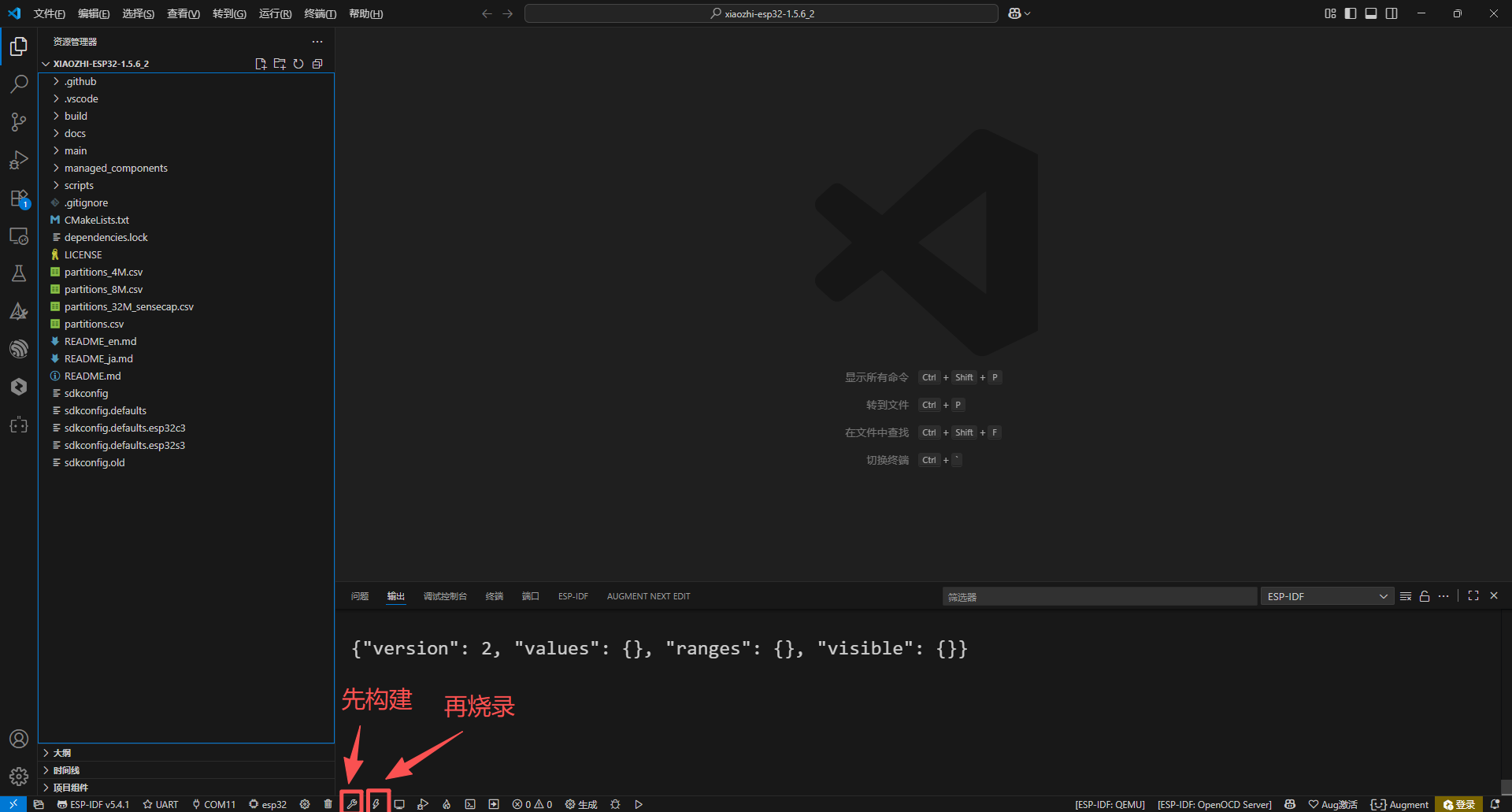Toggle the bottom panel layout button

[1371, 13]
